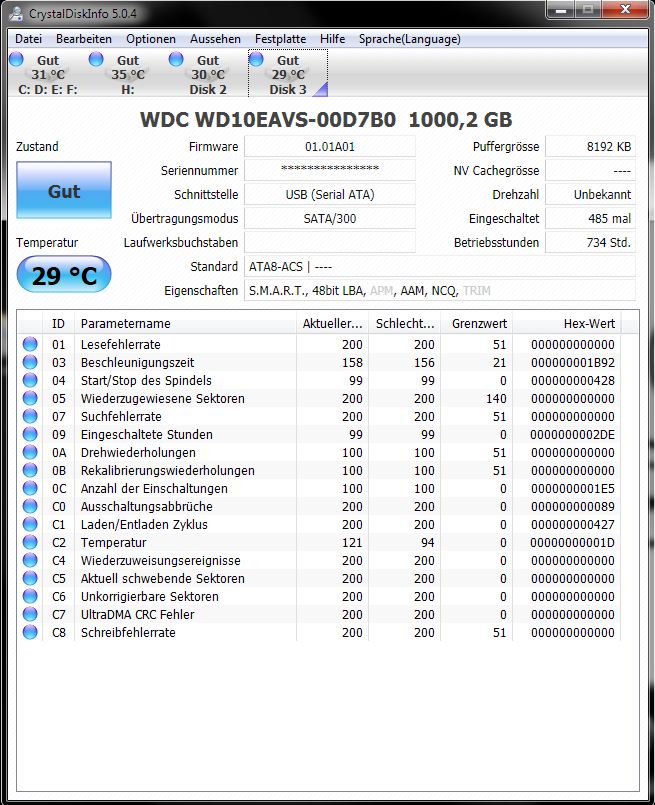The width and height of the screenshot is (655, 805).
Task: Click the Übertragungsmodus field SATA/300
Action: point(330,219)
